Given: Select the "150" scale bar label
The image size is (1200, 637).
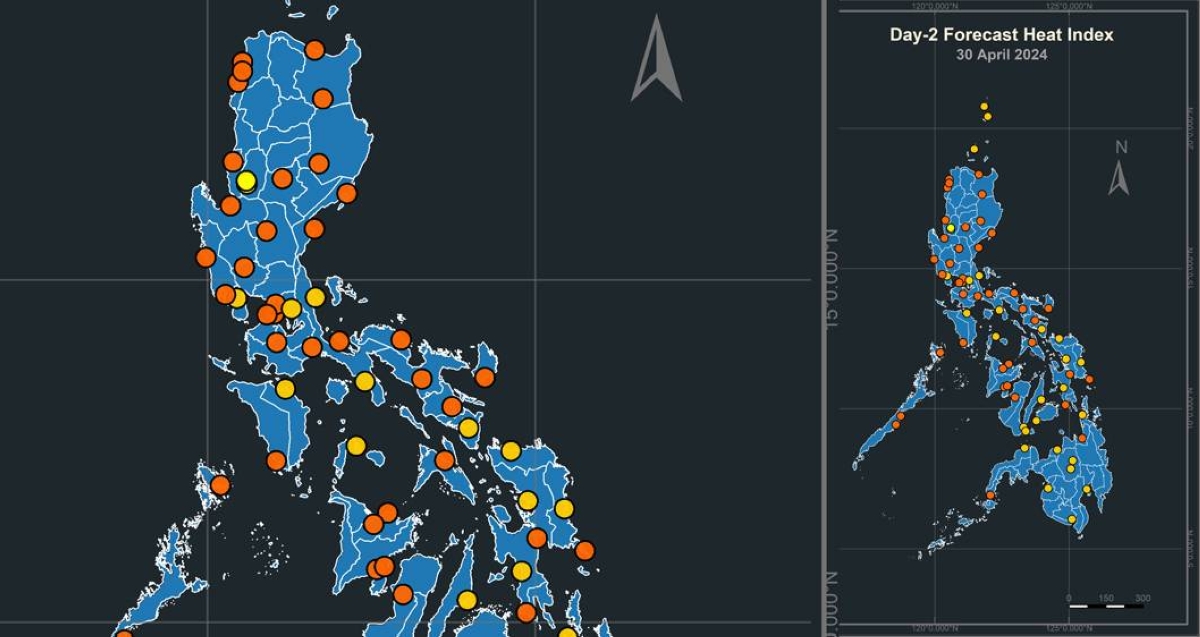Looking at the screenshot, I should tap(1106, 598).
